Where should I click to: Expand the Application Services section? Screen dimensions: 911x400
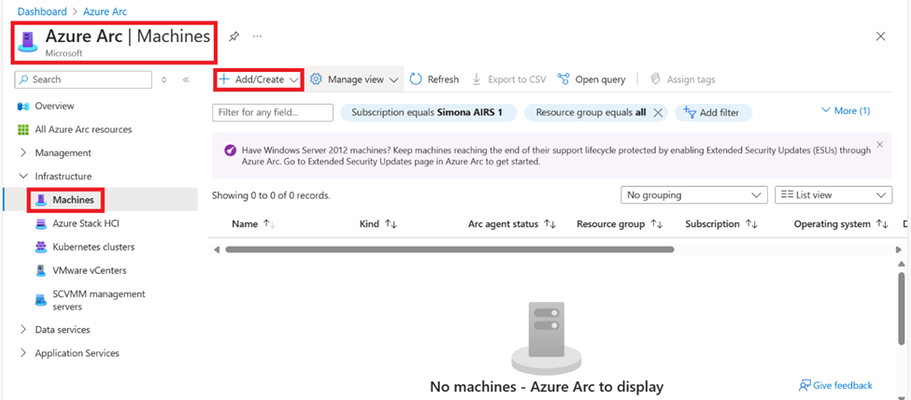click(x=77, y=353)
